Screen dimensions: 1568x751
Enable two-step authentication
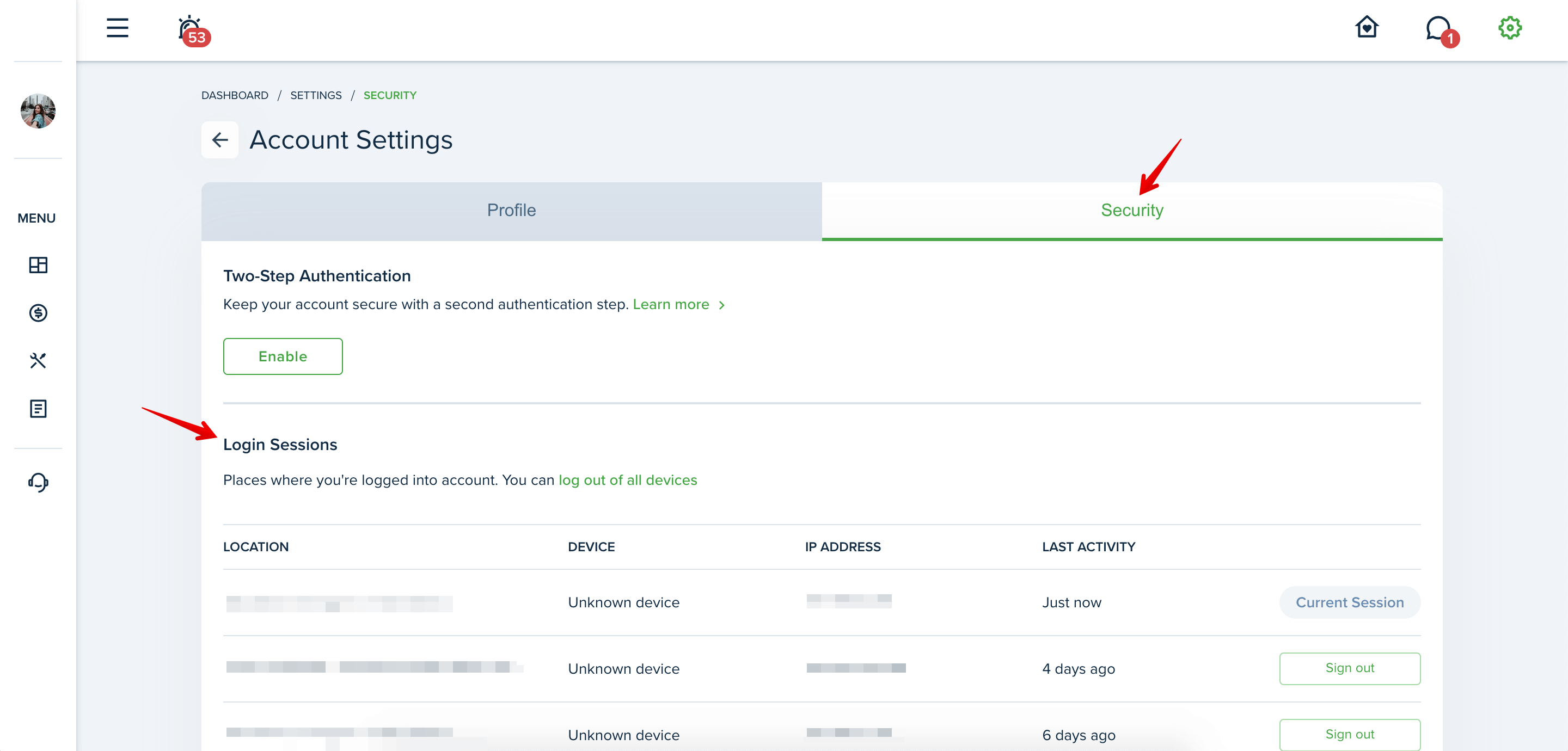click(x=283, y=356)
